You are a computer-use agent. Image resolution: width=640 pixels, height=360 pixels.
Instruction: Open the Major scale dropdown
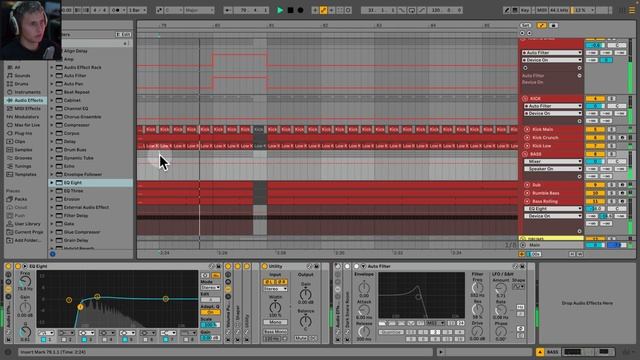click(x=199, y=10)
